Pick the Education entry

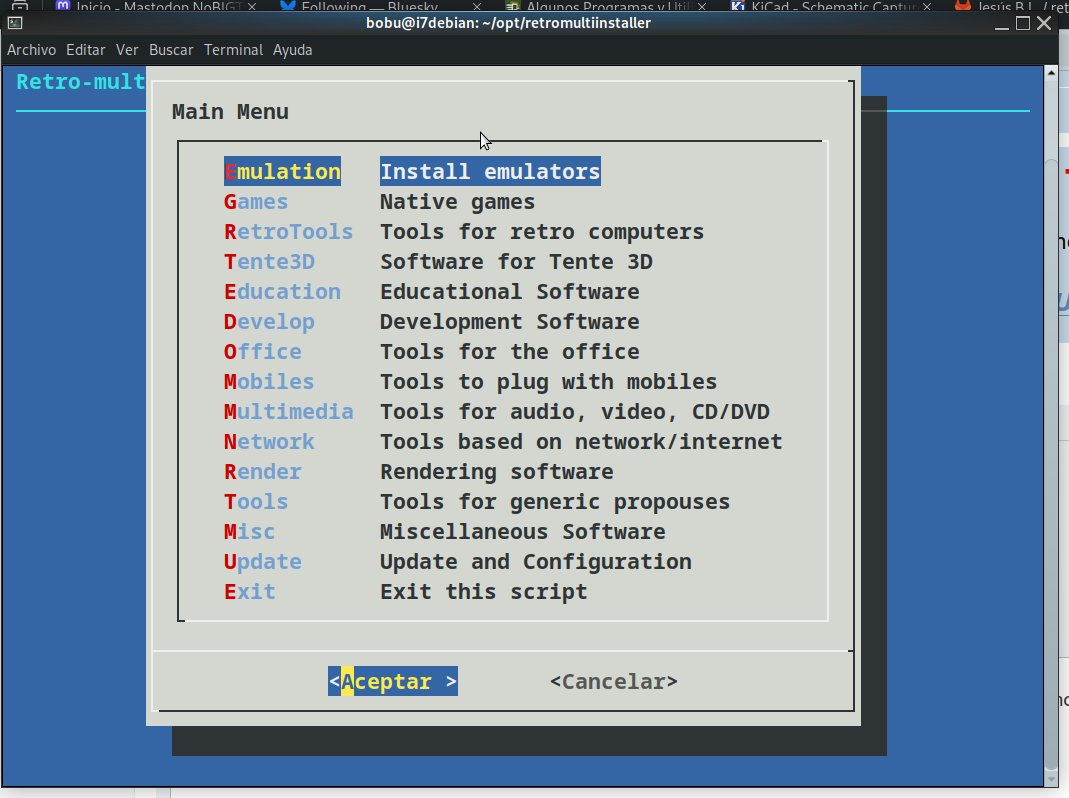282,292
